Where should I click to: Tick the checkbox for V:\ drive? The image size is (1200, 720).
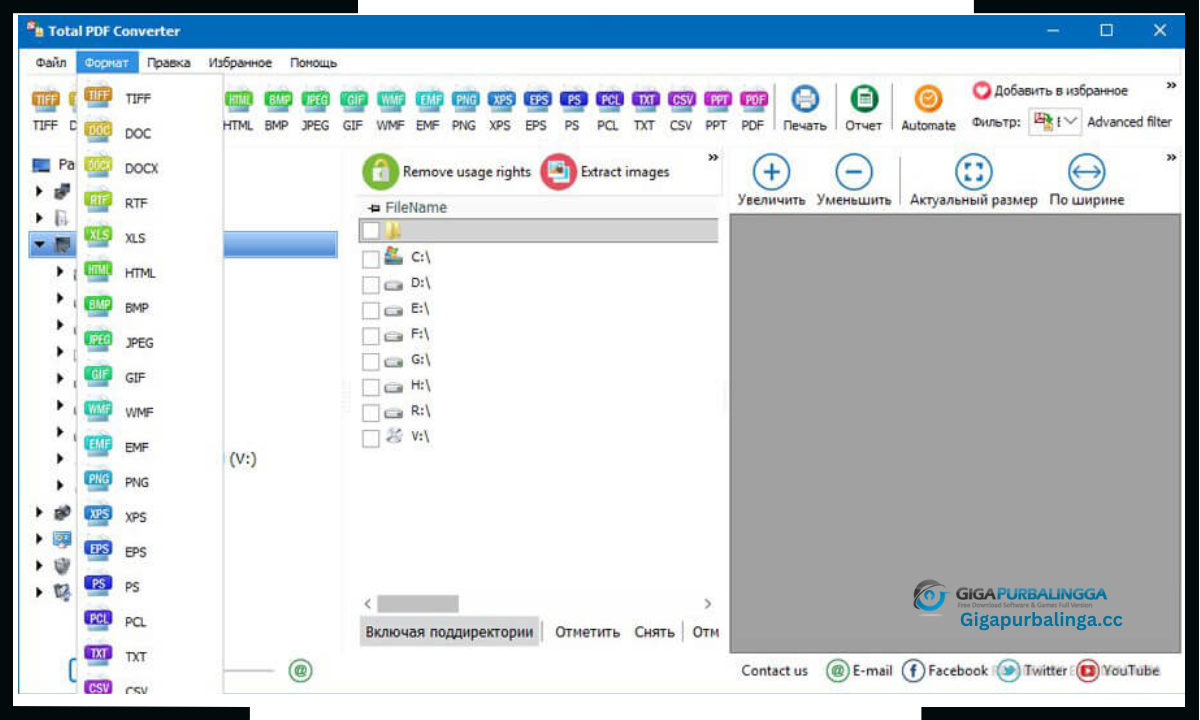point(371,438)
